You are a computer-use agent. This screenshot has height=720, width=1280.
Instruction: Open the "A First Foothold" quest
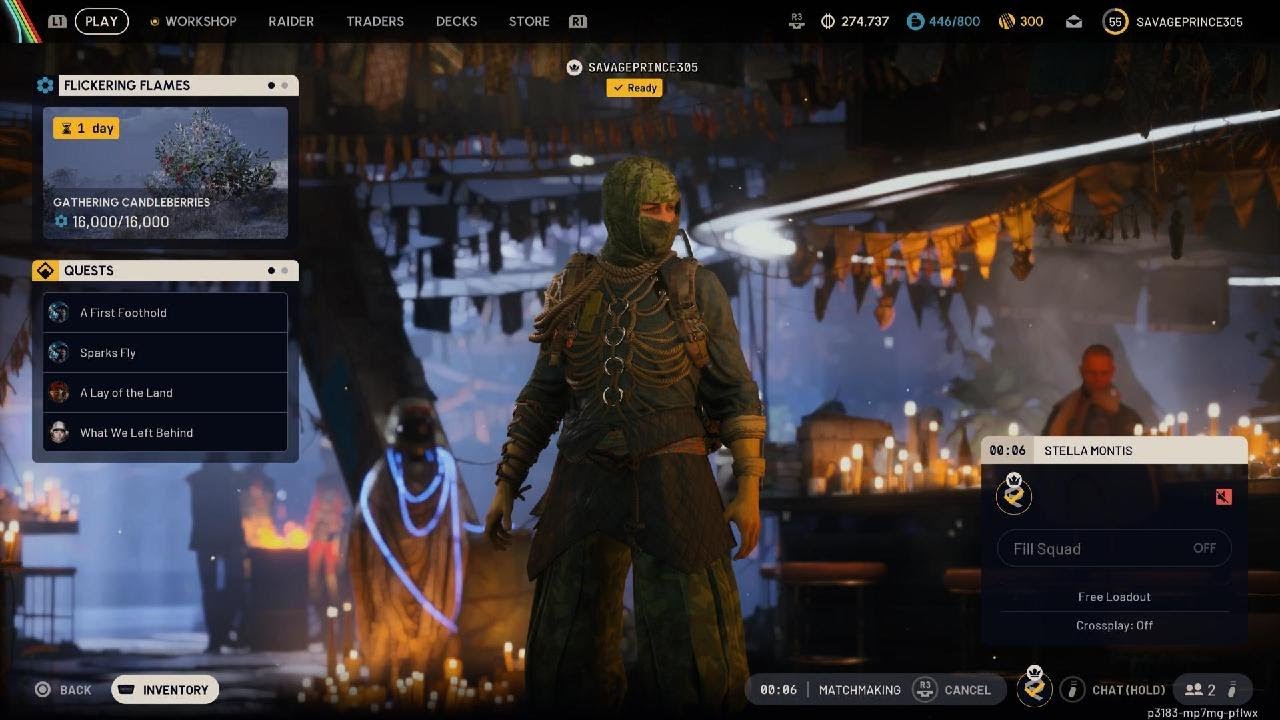point(165,313)
